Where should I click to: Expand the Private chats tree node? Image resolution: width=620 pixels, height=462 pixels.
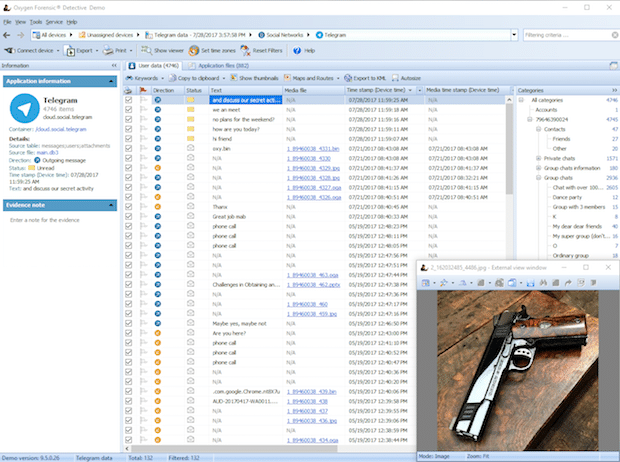[x=538, y=158]
